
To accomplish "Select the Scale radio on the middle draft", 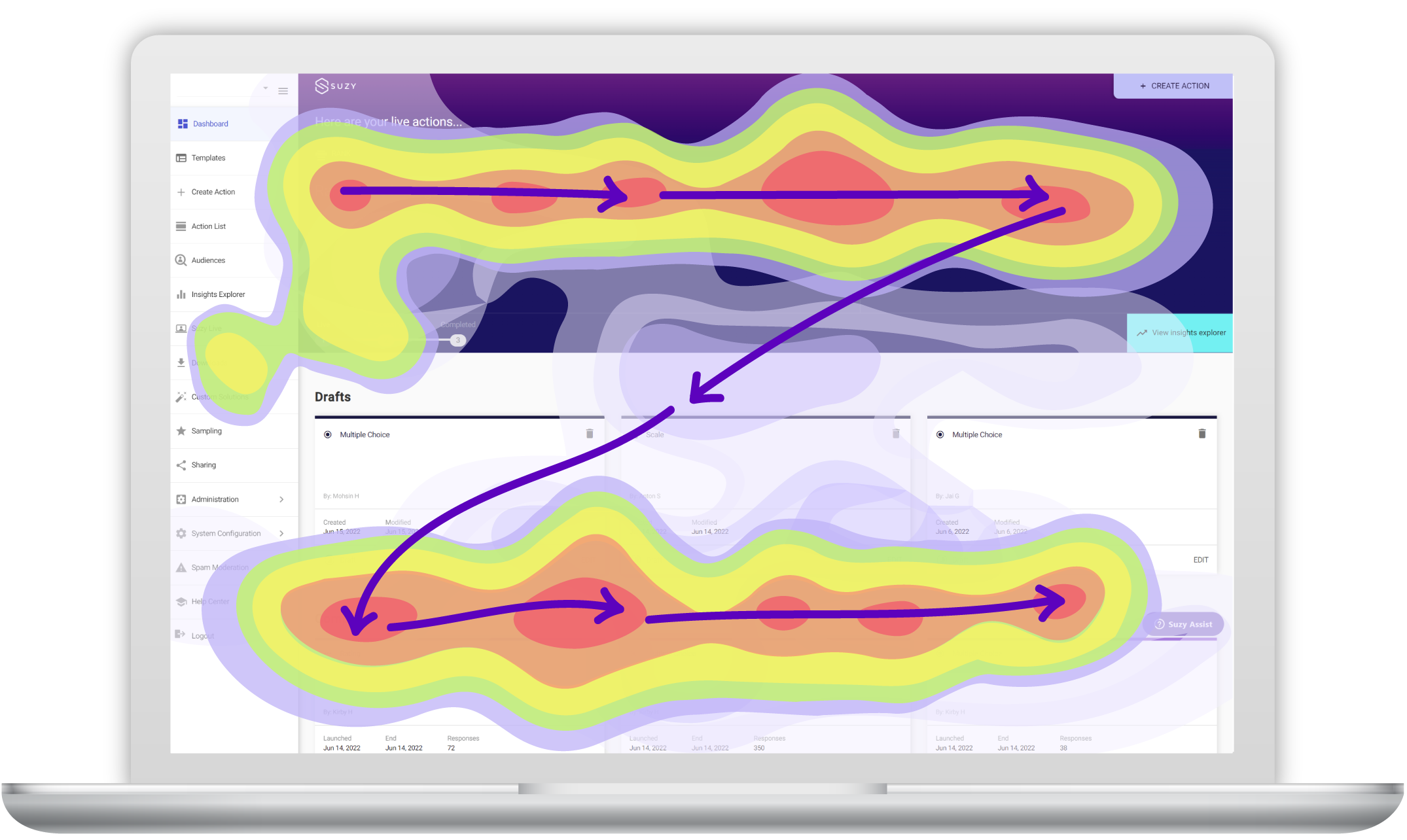I will click(635, 434).
